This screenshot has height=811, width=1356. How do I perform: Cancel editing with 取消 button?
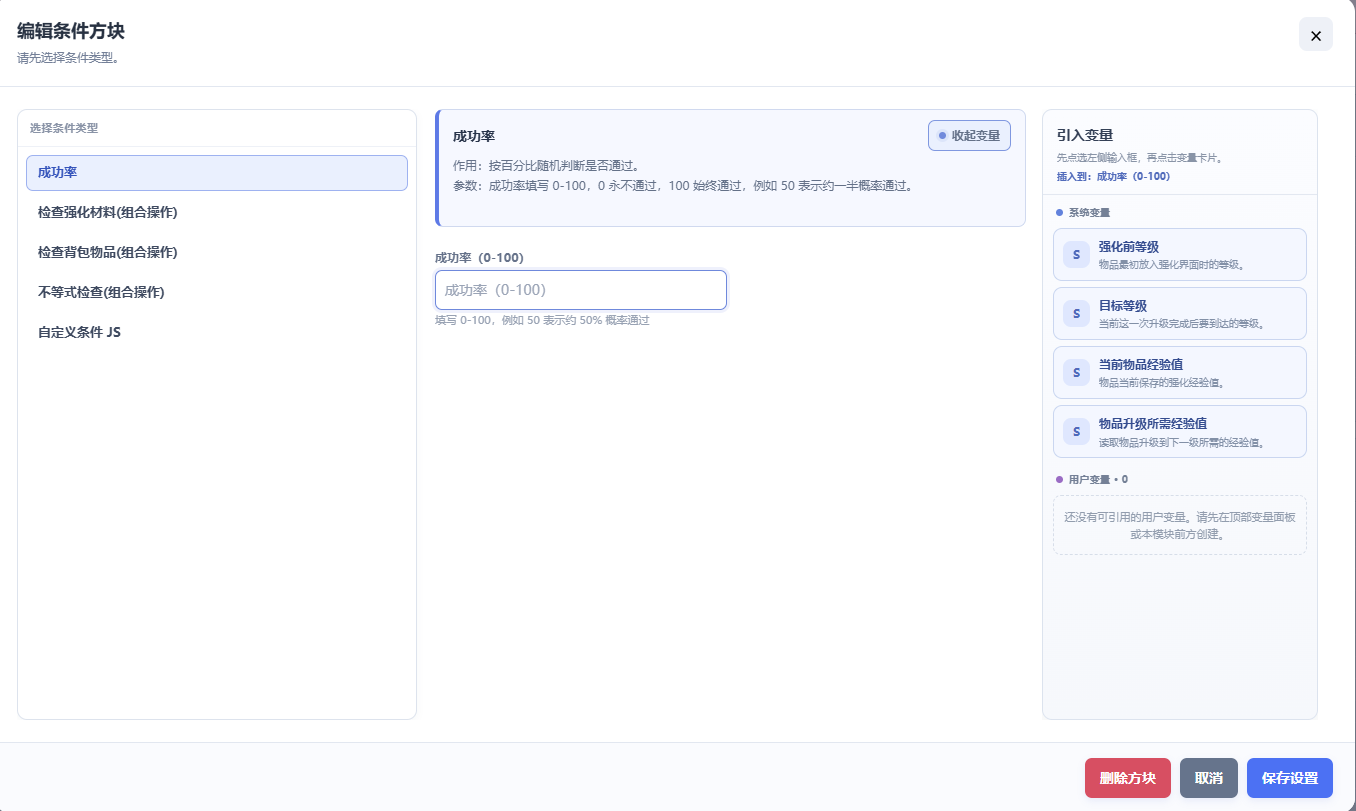[1209, 778]
